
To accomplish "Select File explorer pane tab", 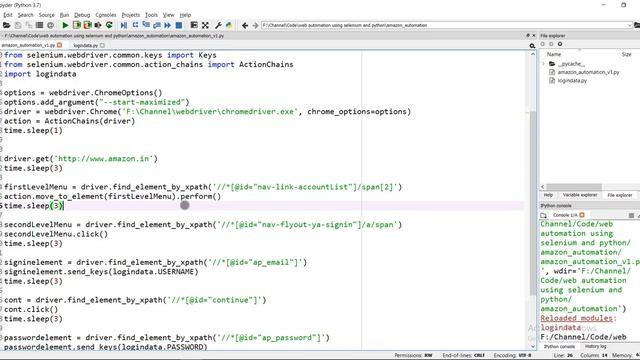I will click(620, 195).
